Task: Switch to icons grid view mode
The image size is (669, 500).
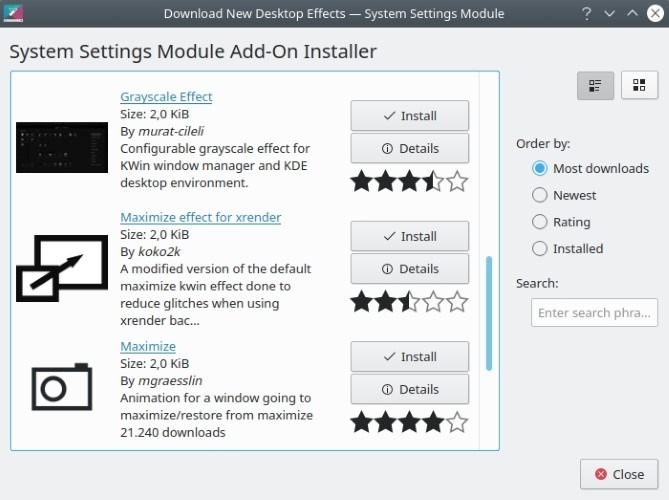Action: [x=639, y=85]
